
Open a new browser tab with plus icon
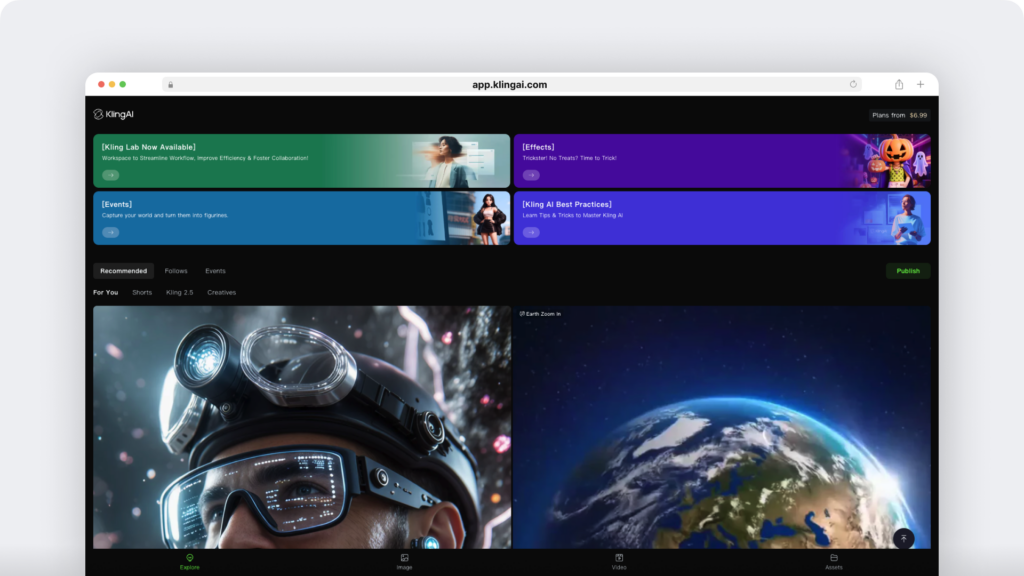(x=921, y=84)
